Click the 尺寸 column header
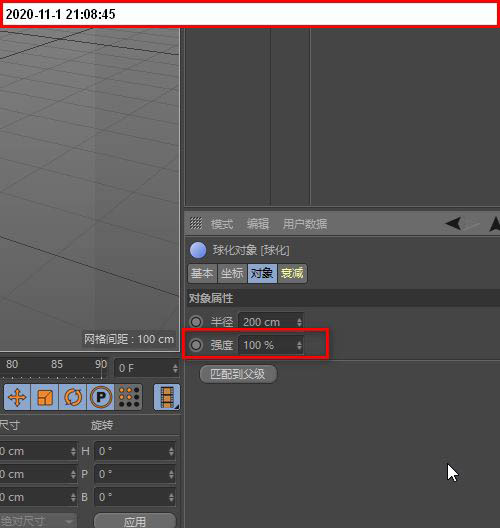This screenshot has height=528, width=500. [x=10, y=425]
